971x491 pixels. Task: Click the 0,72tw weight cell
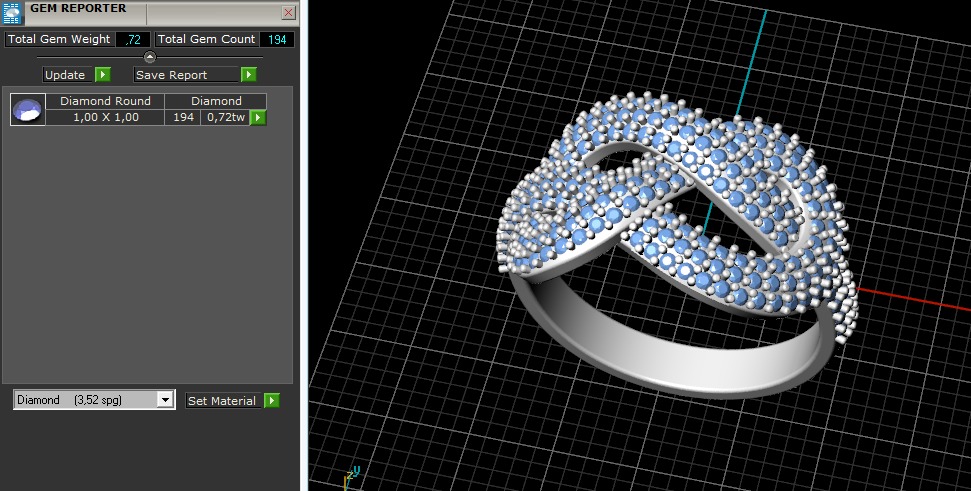coord(225,118)
